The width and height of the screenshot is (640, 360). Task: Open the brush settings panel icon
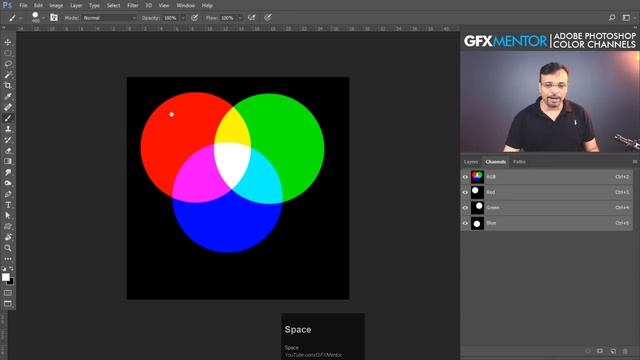(x=53, y=18)
